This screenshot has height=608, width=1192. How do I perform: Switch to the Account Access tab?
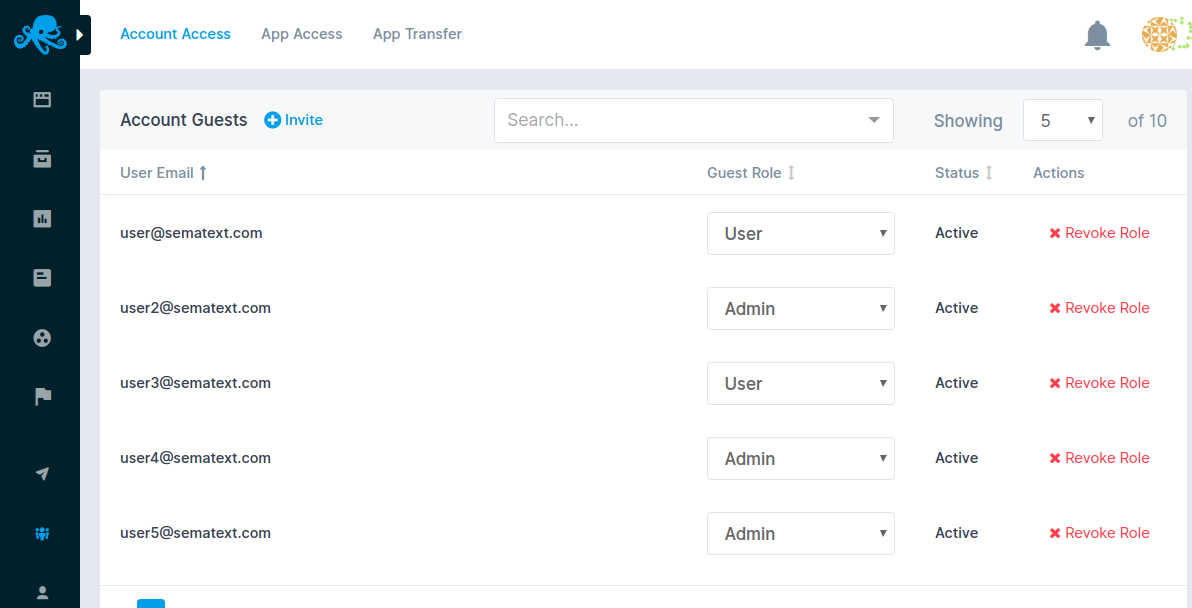coord(176,34)
